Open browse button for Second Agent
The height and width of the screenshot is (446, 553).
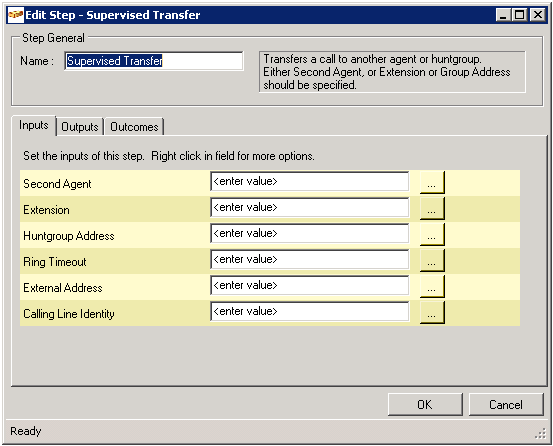[x=432, y=182]
